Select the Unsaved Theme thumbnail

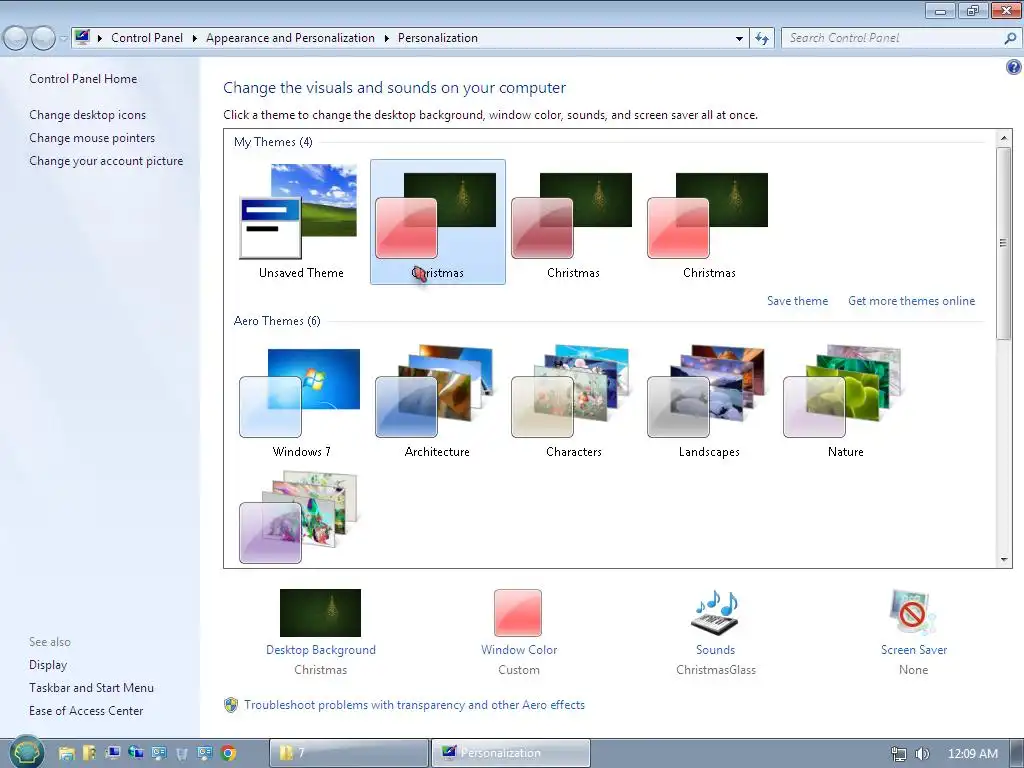(300, 222)
